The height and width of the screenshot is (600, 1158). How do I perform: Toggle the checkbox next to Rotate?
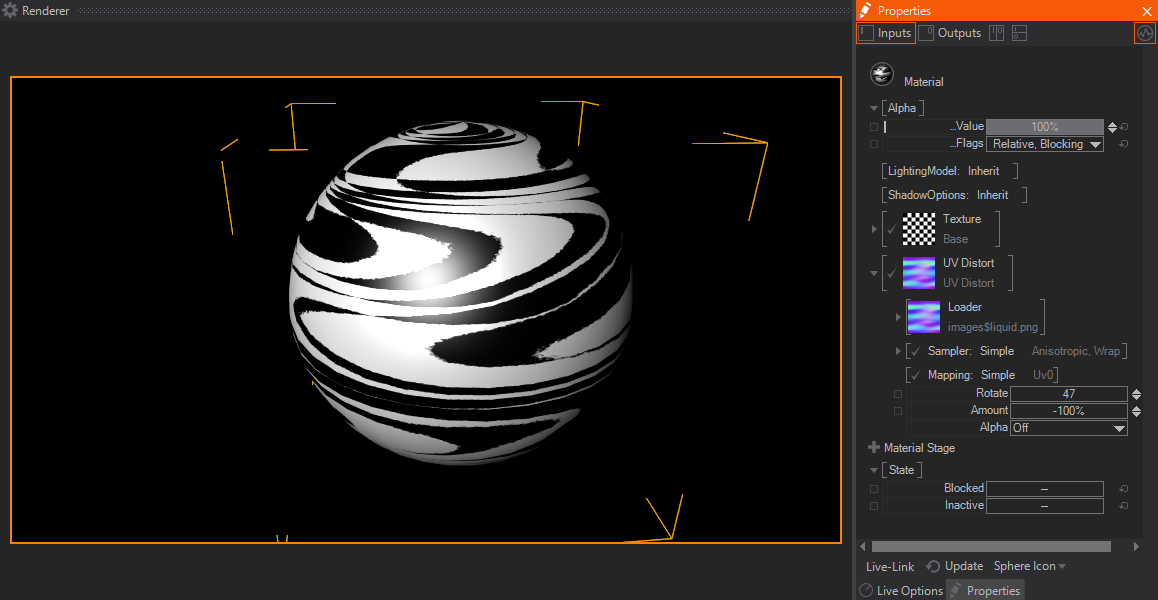click(898, 394)
